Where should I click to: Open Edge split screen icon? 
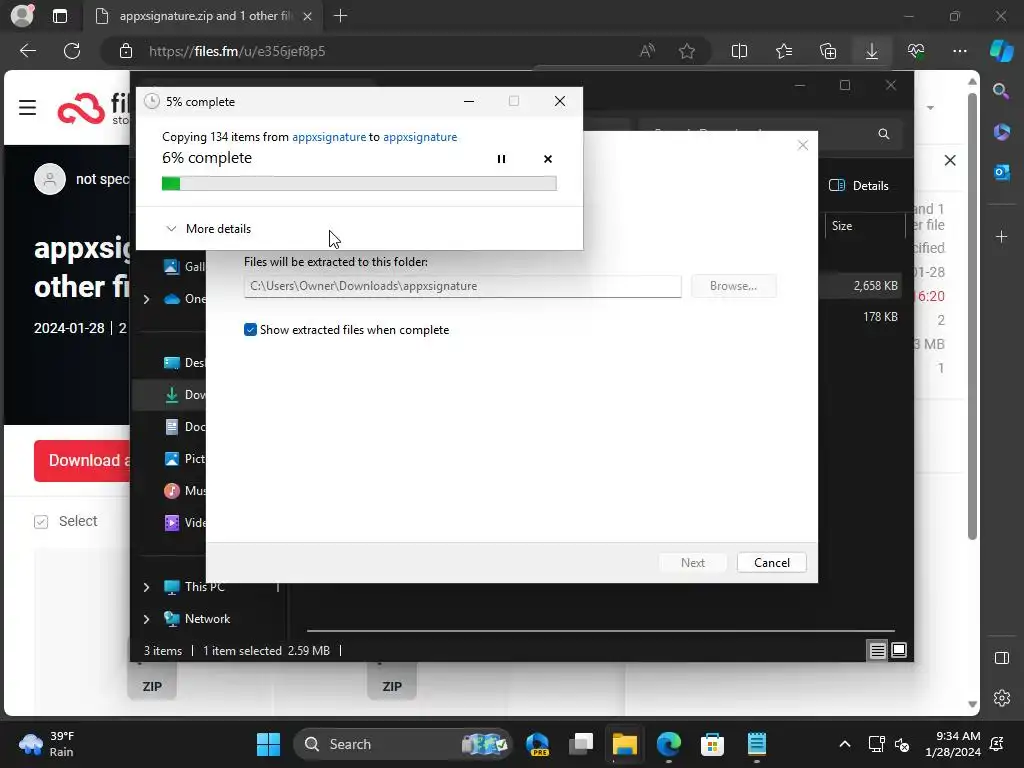(x=739, y=51)
